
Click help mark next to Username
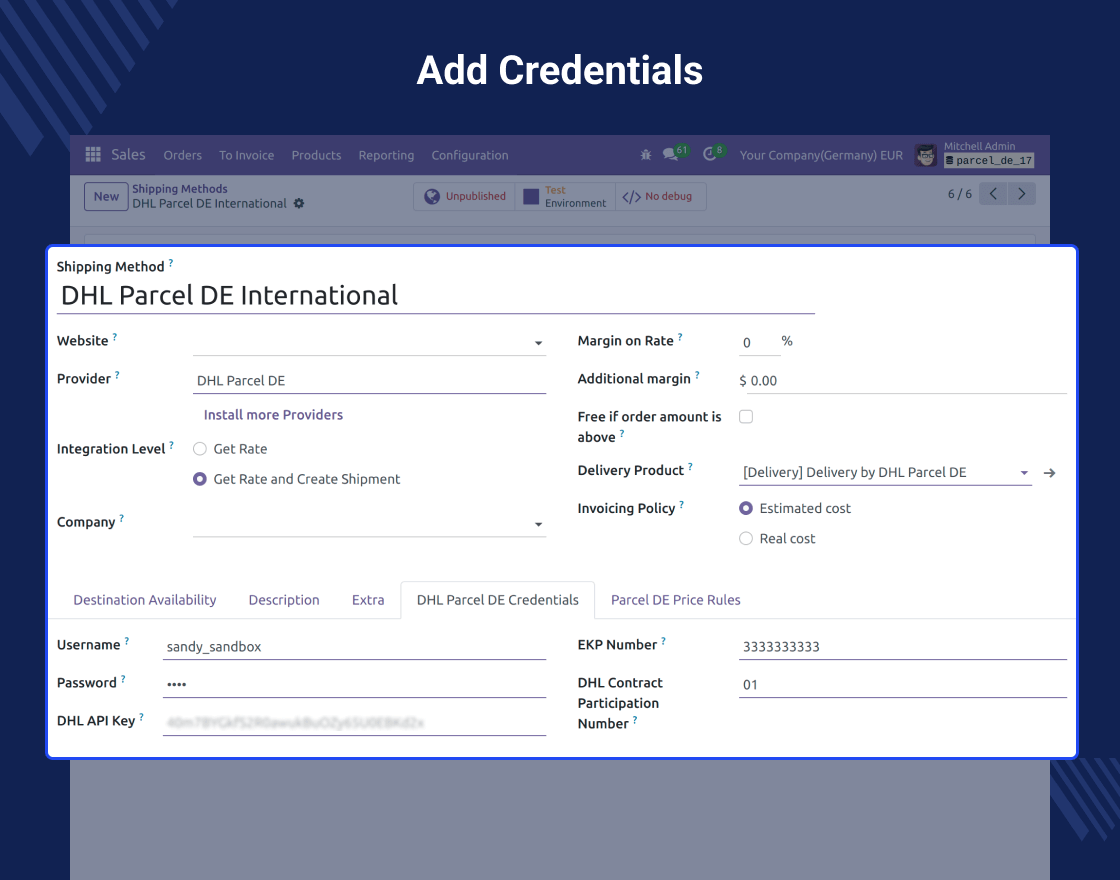click(x=126, y=641)
